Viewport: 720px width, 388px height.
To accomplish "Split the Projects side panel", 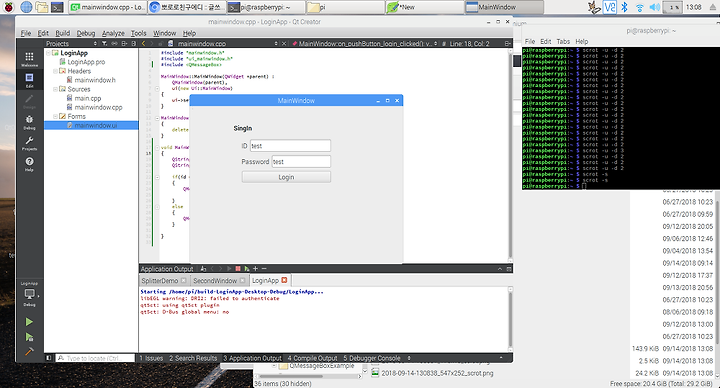I will [124, 43].
